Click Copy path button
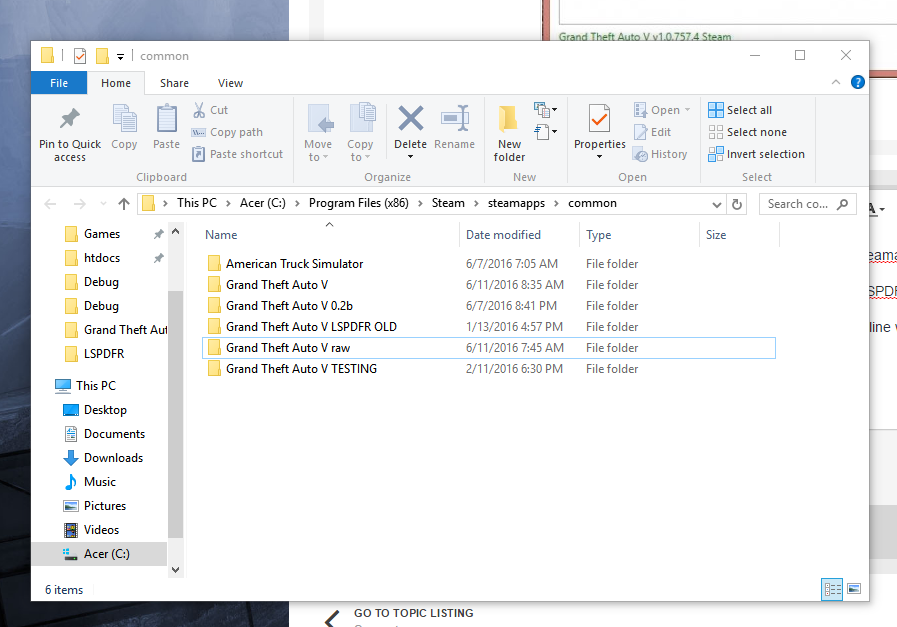Viewport: 897px width, 627px height. (227, 132)
